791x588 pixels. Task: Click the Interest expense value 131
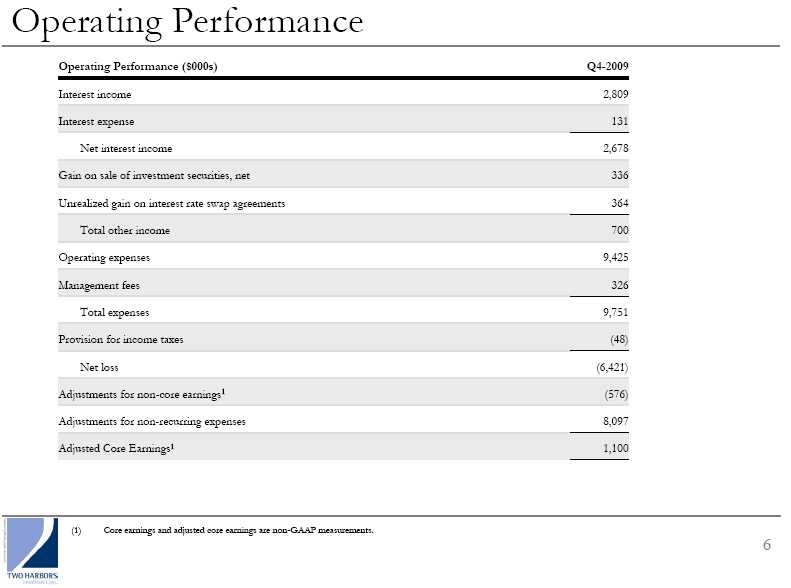click(x=619, y=121)
